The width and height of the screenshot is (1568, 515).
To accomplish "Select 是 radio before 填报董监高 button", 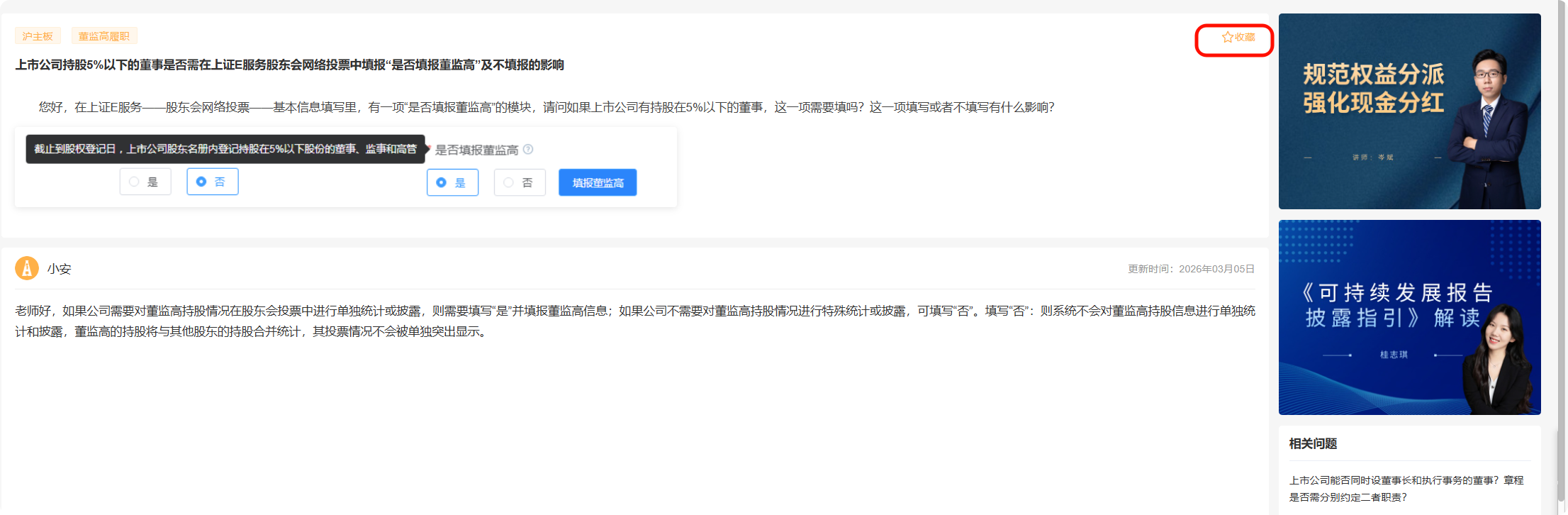I will point(452,182).
